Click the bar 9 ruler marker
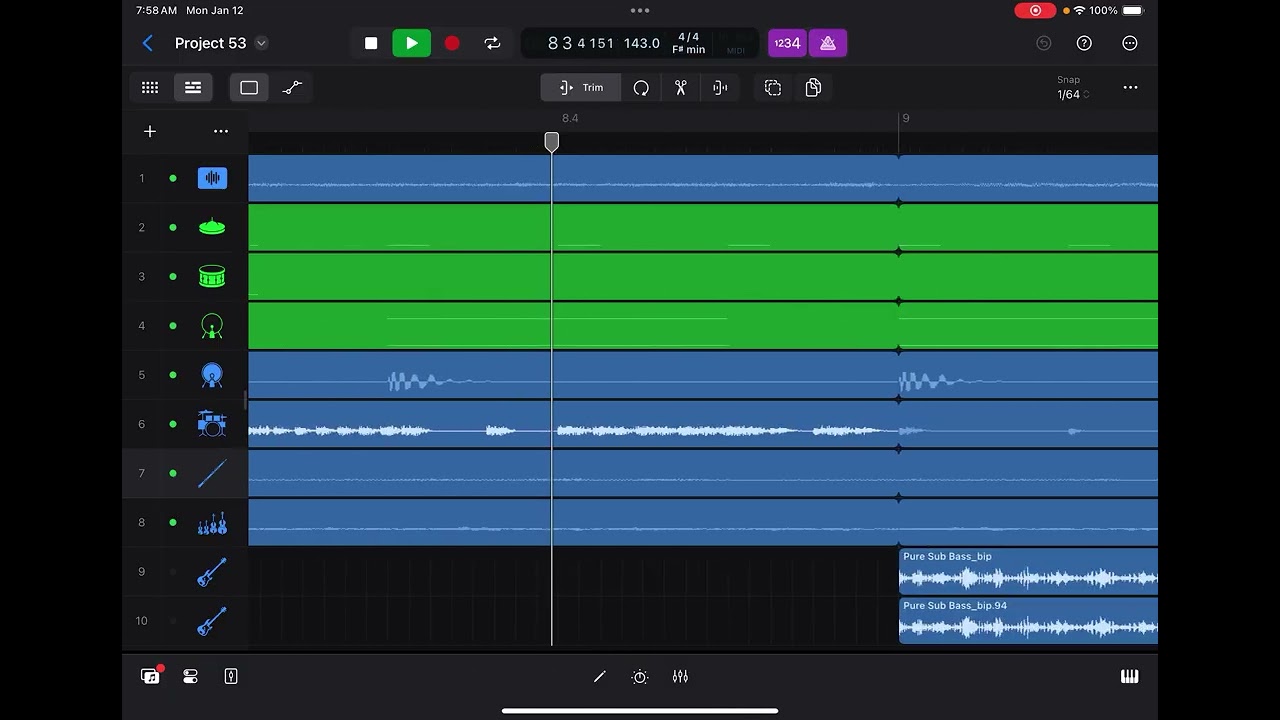 tap(905, 118)
